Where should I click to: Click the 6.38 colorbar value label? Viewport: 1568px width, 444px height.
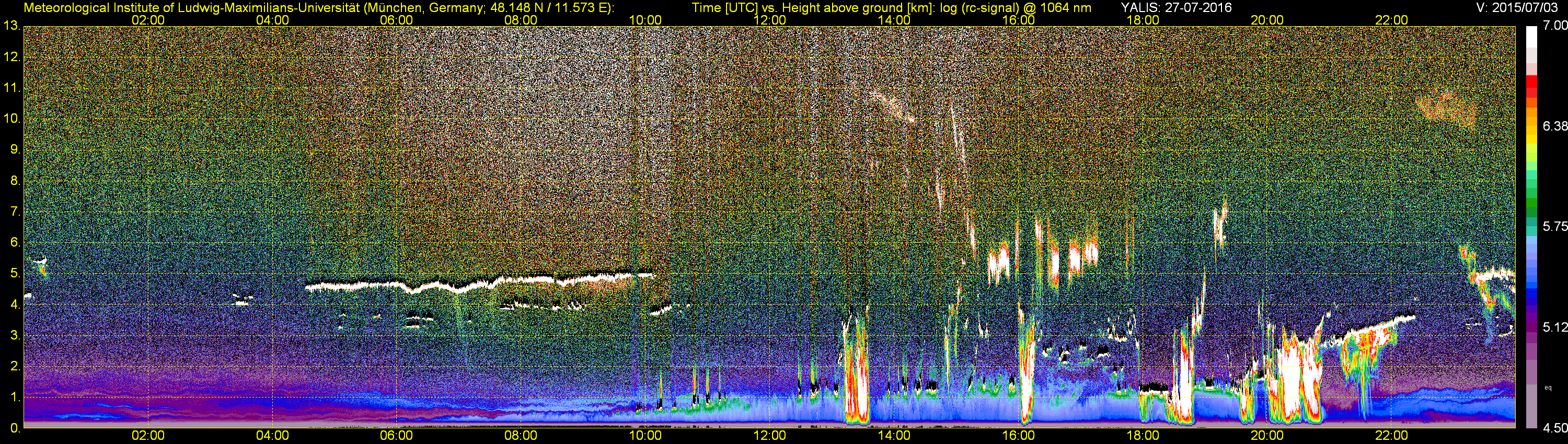click(1554, 126)
